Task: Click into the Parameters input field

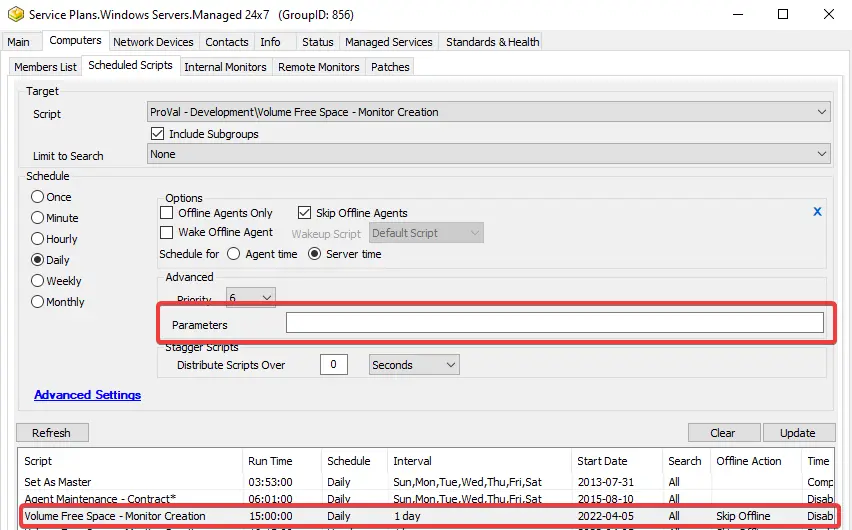Action: pos(555,322)
